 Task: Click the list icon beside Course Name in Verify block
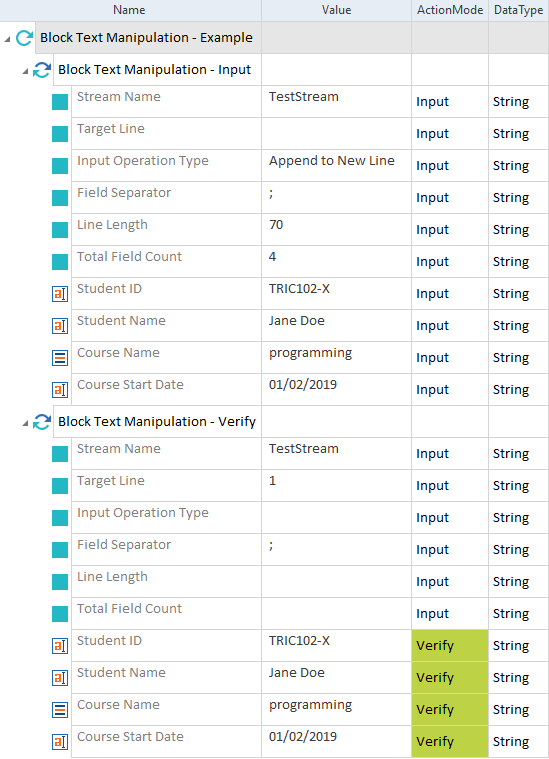point(60,710)
